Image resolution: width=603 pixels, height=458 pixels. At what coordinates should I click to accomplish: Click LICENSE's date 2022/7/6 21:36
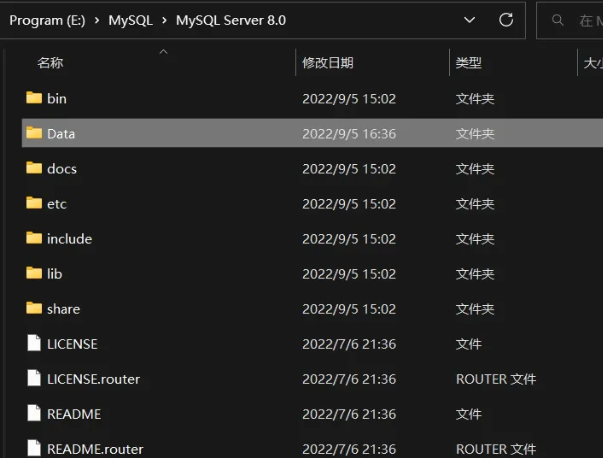click(349, 344)
